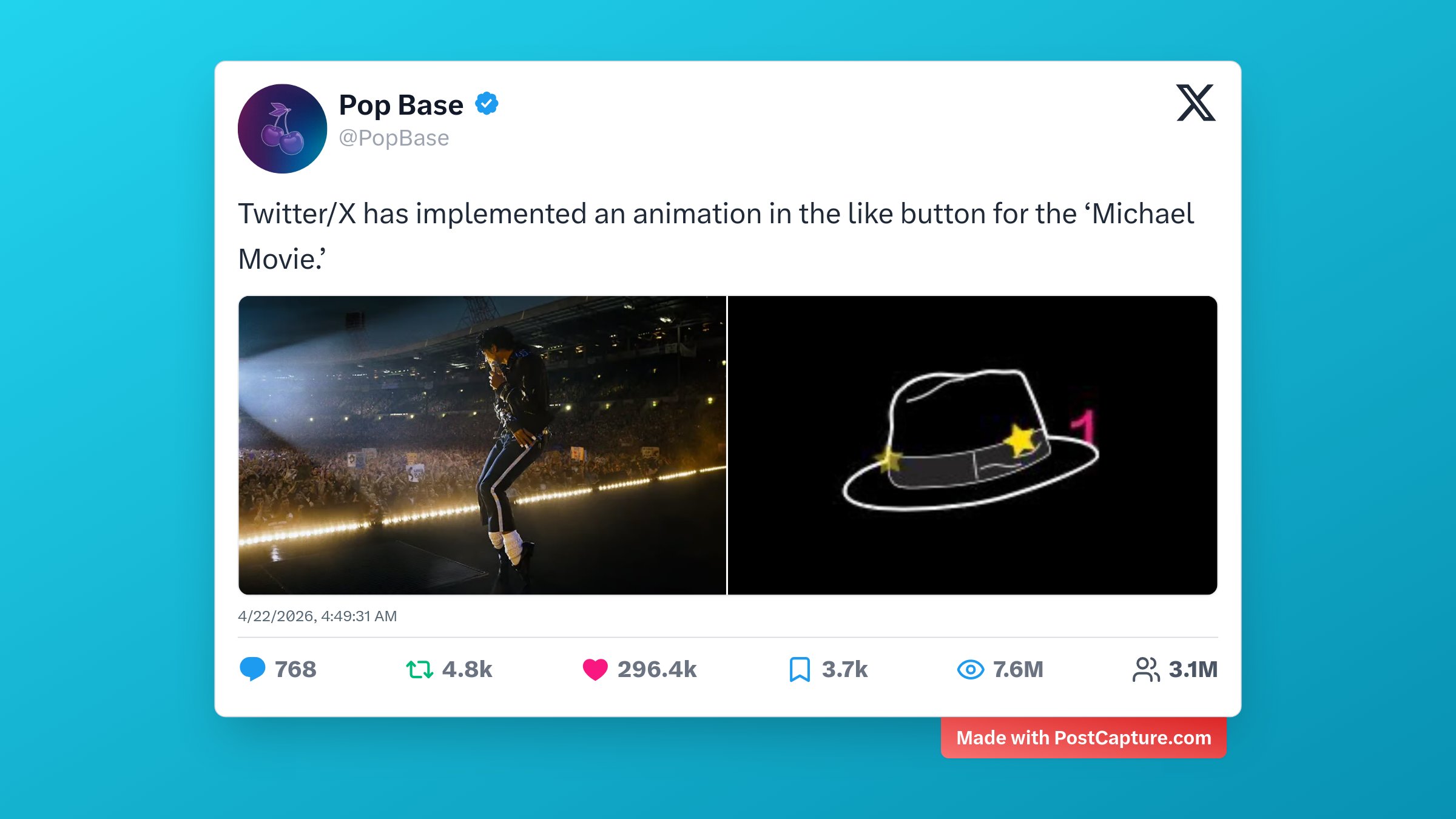Click the 3.7k bookmarks count
The height and width of the screenshot is (819, 1456).
(x=845, y=669)
